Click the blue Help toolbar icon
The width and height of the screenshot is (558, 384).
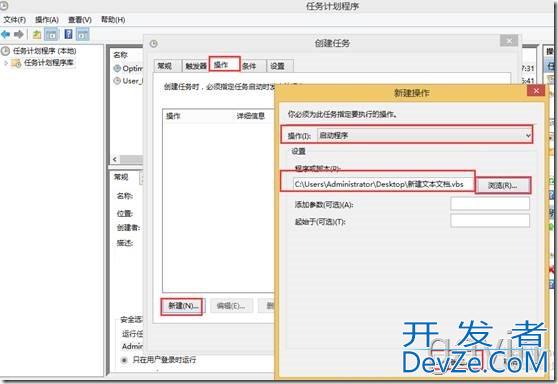68,34
